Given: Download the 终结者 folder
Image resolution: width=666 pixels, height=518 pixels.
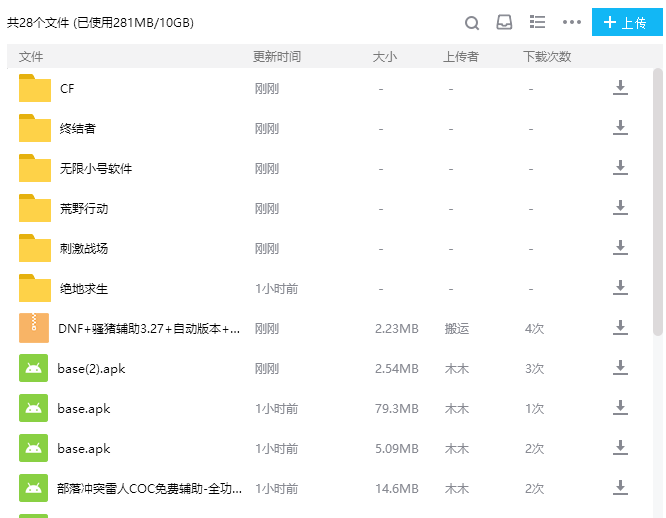Looking at the screenshot, I should 620,128.
